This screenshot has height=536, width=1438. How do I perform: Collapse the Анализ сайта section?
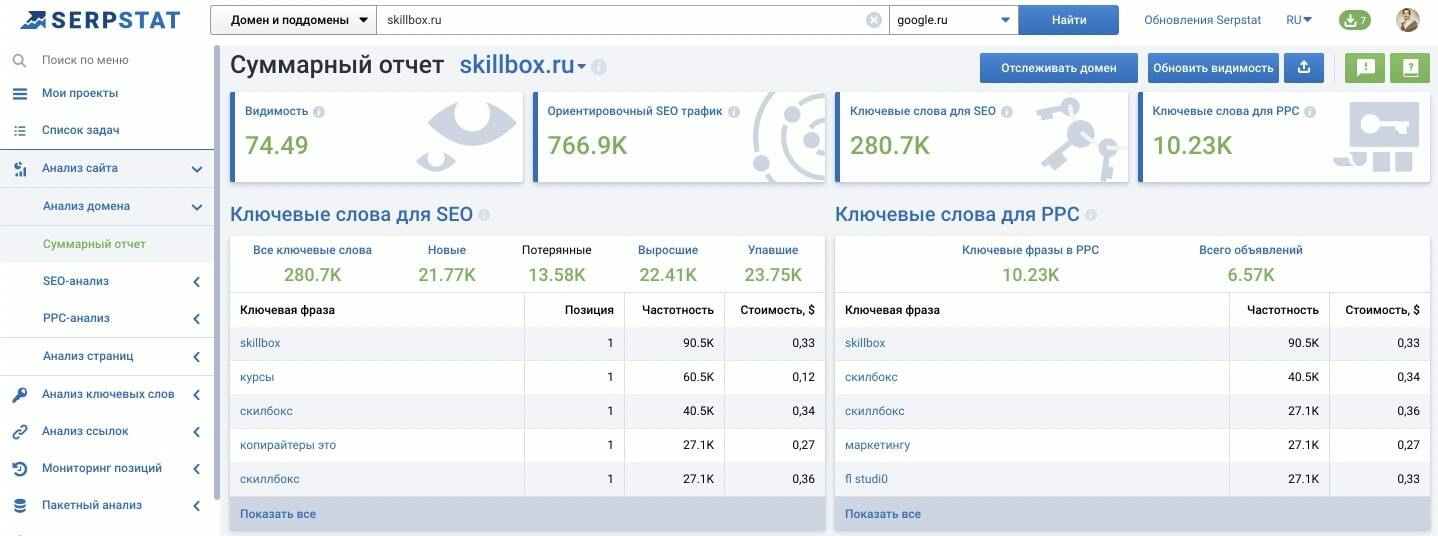pyautogui.click(x=197, y=169)
